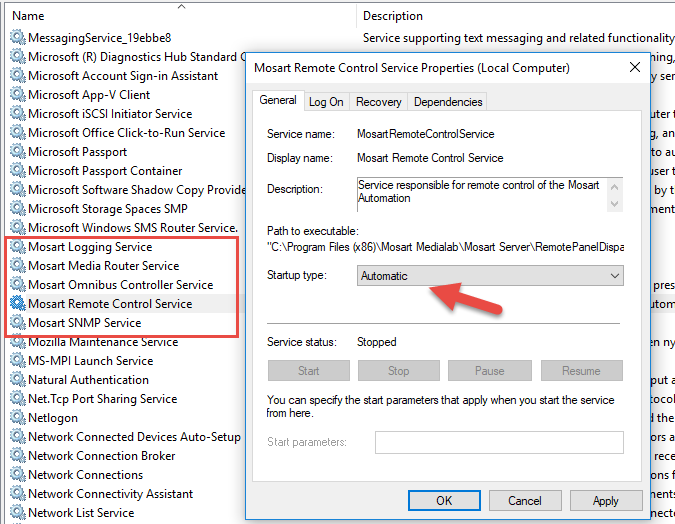Select Mosart Remote Control Service in list

(x=110, y=304)
